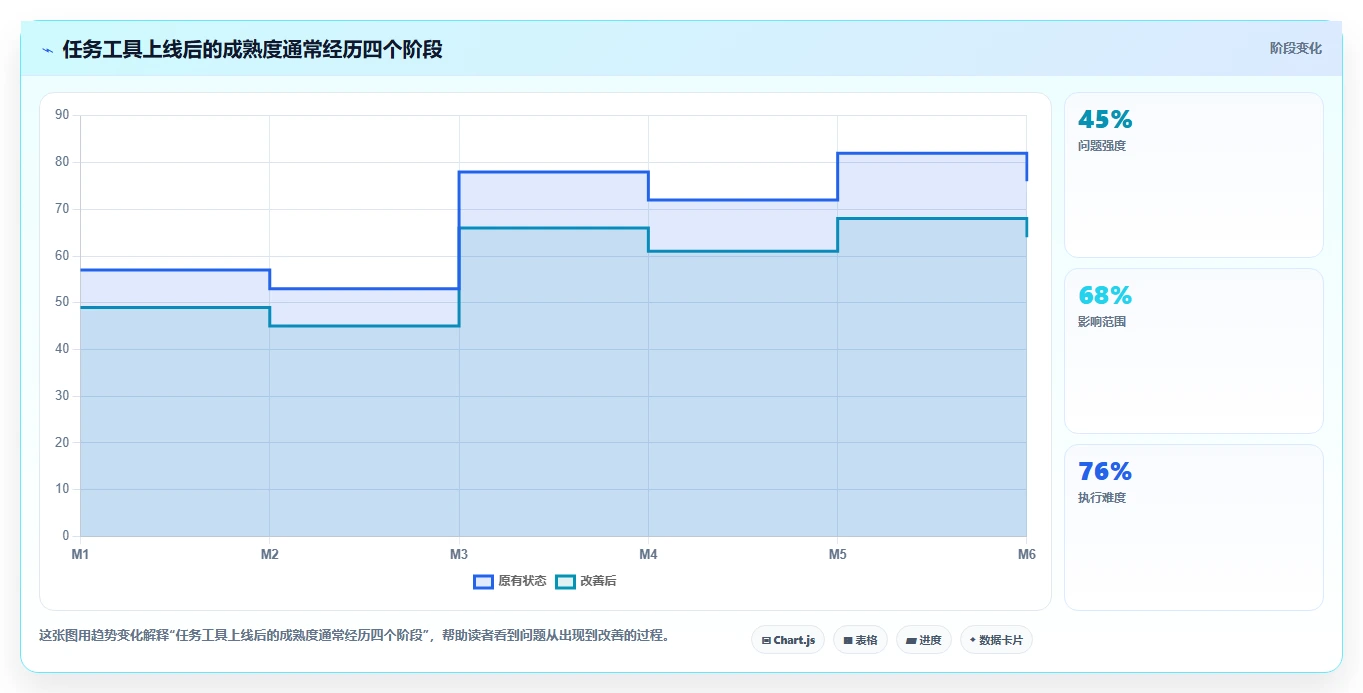
Task: Select the 进度 tag
Action: coord(924,640)
